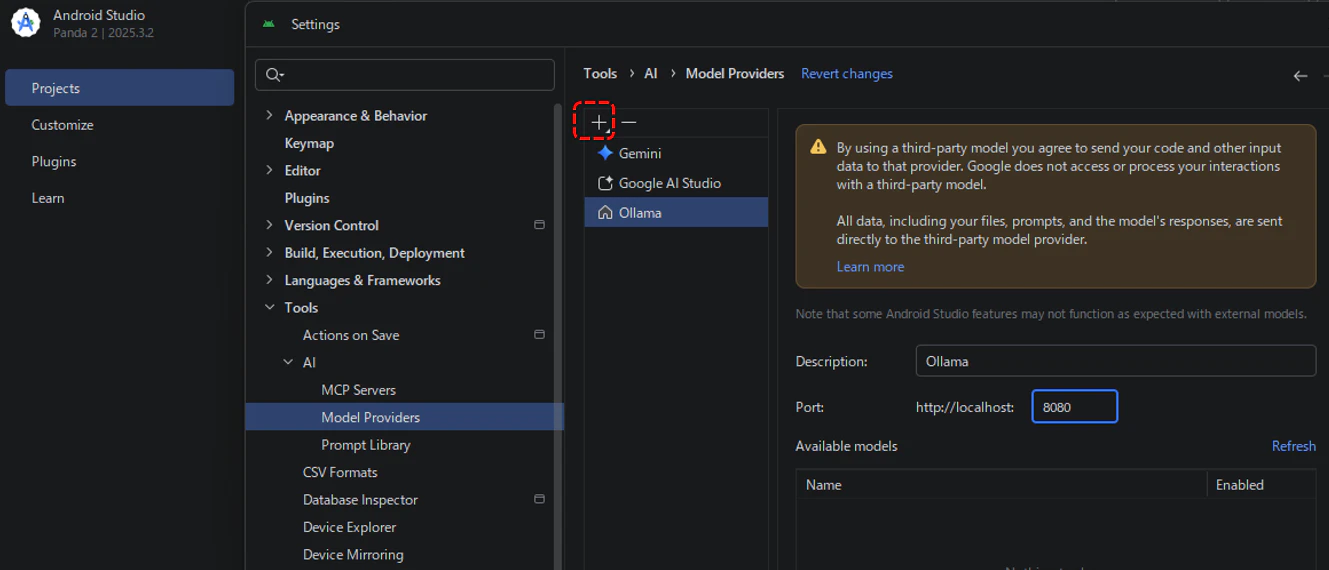Image resolution: width=1329 pixels, height=570 pixels.
Task: Select the Ollama provider row
Action: click(676, 212)
